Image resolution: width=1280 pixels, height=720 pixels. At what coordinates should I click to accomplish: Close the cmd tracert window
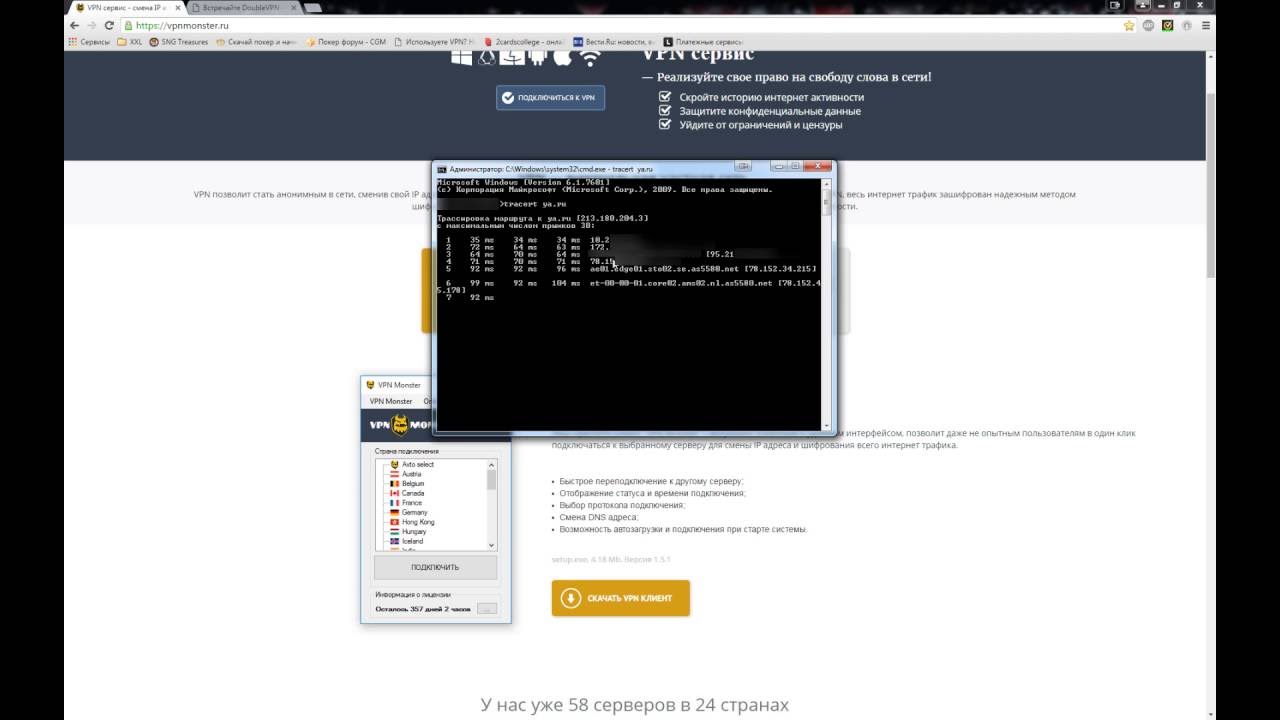point(820,166)
